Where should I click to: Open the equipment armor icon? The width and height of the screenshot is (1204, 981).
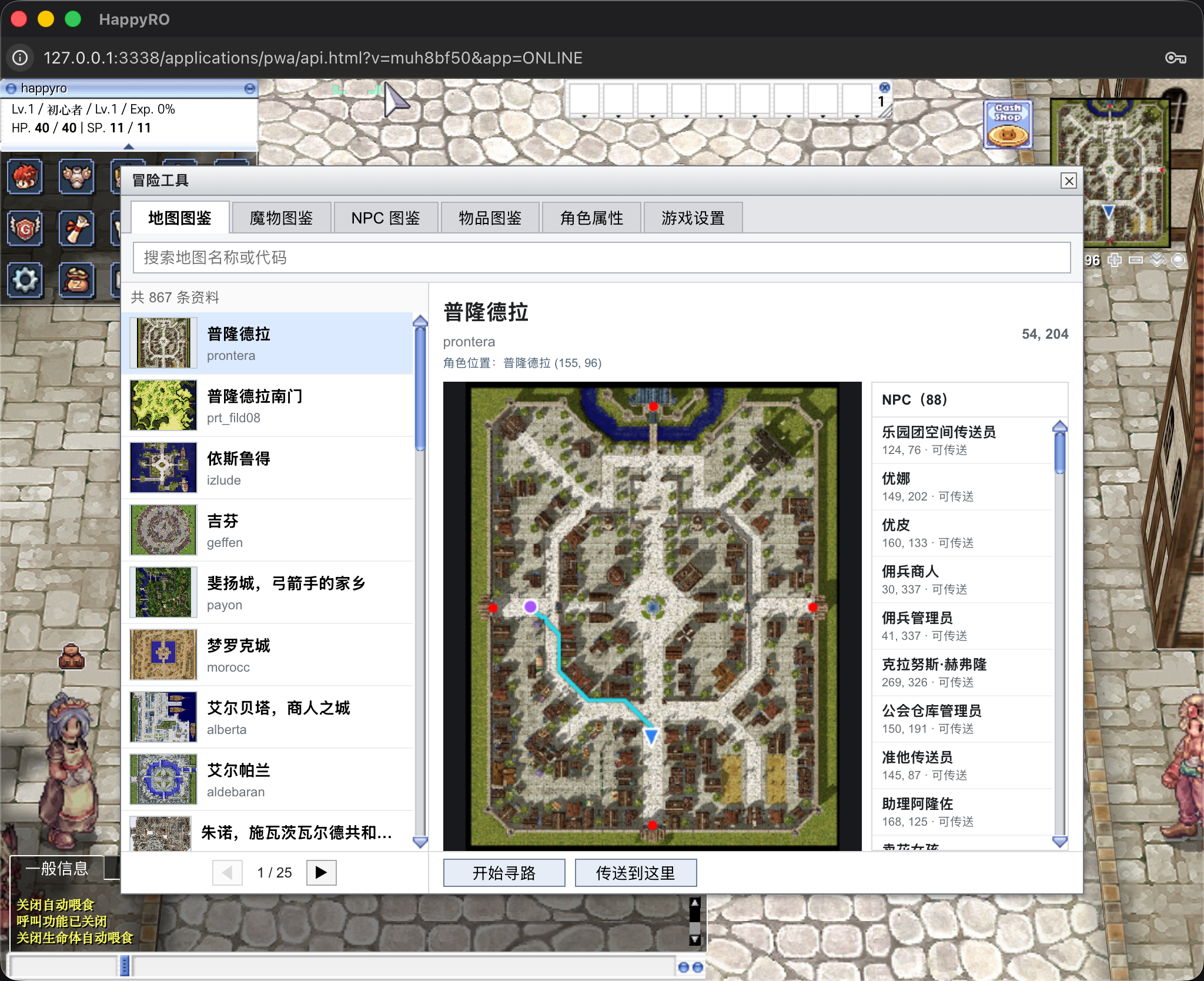[76, 177]
